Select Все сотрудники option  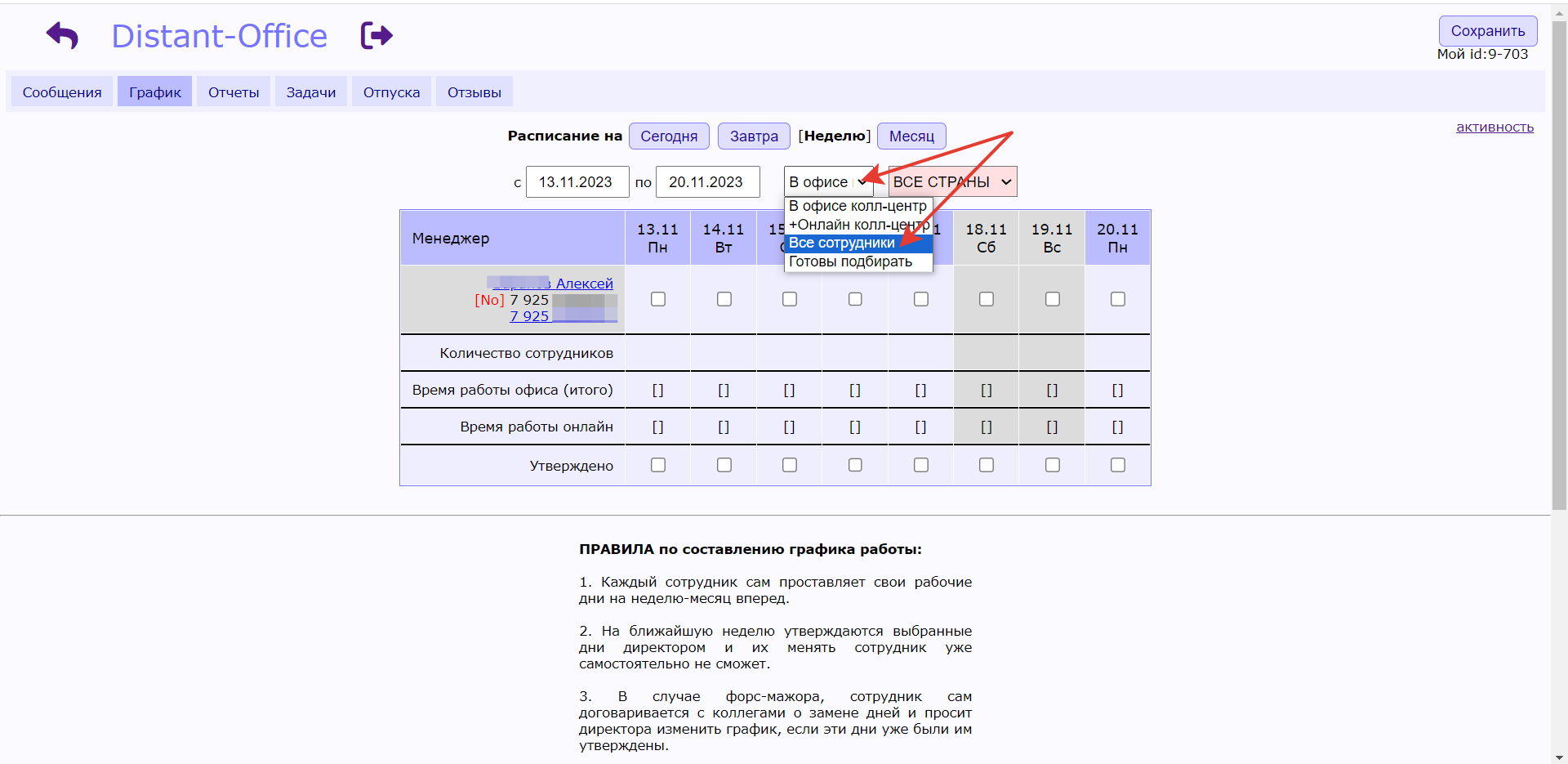click(x=858, y=243)
